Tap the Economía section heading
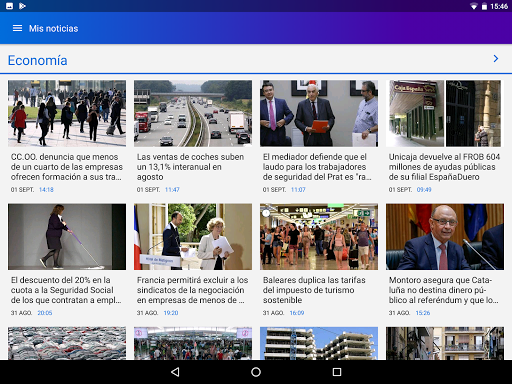The width and height of the screenshot is (512, 384). coord(38,60)
